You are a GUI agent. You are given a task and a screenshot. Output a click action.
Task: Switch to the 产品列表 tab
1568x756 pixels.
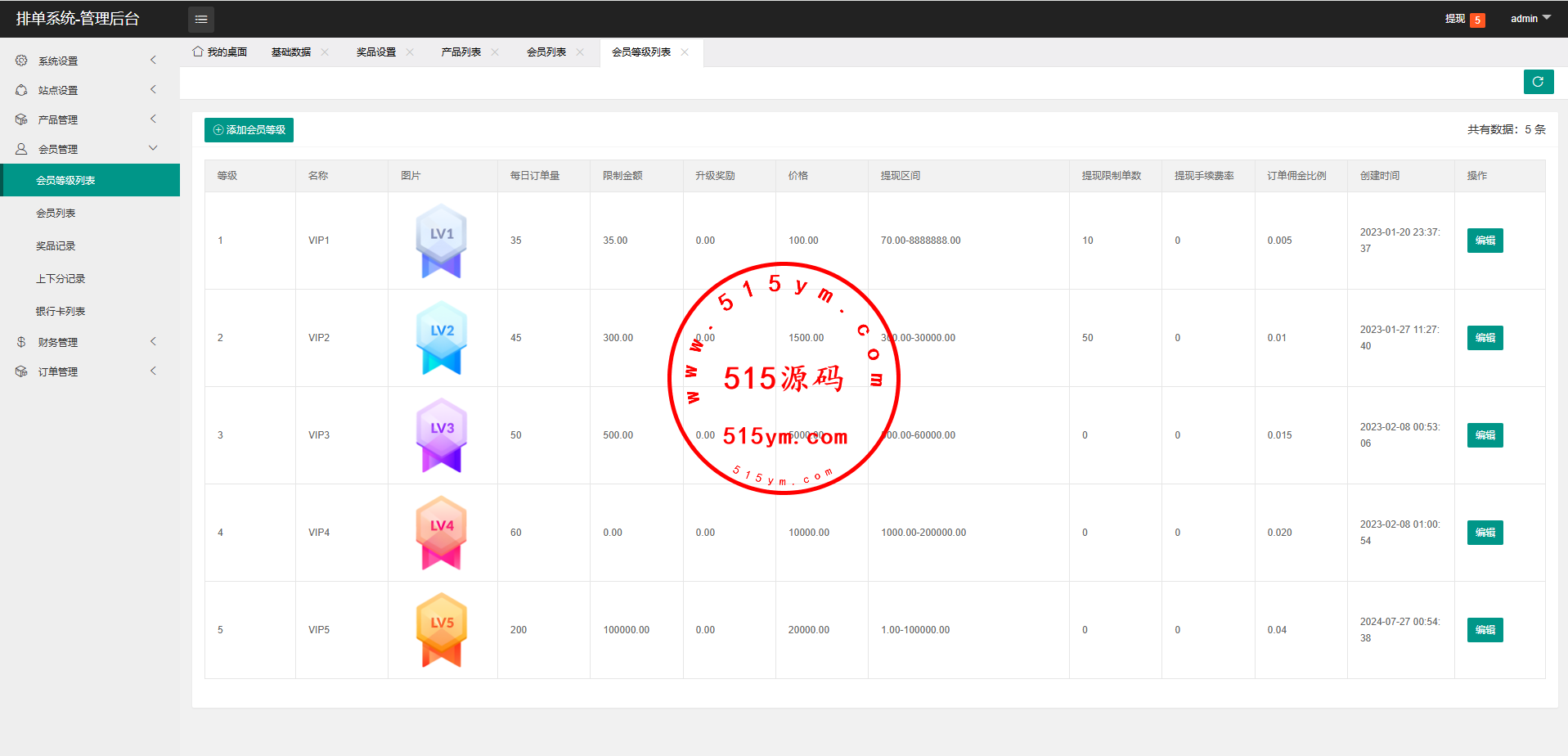pos(461,52)
